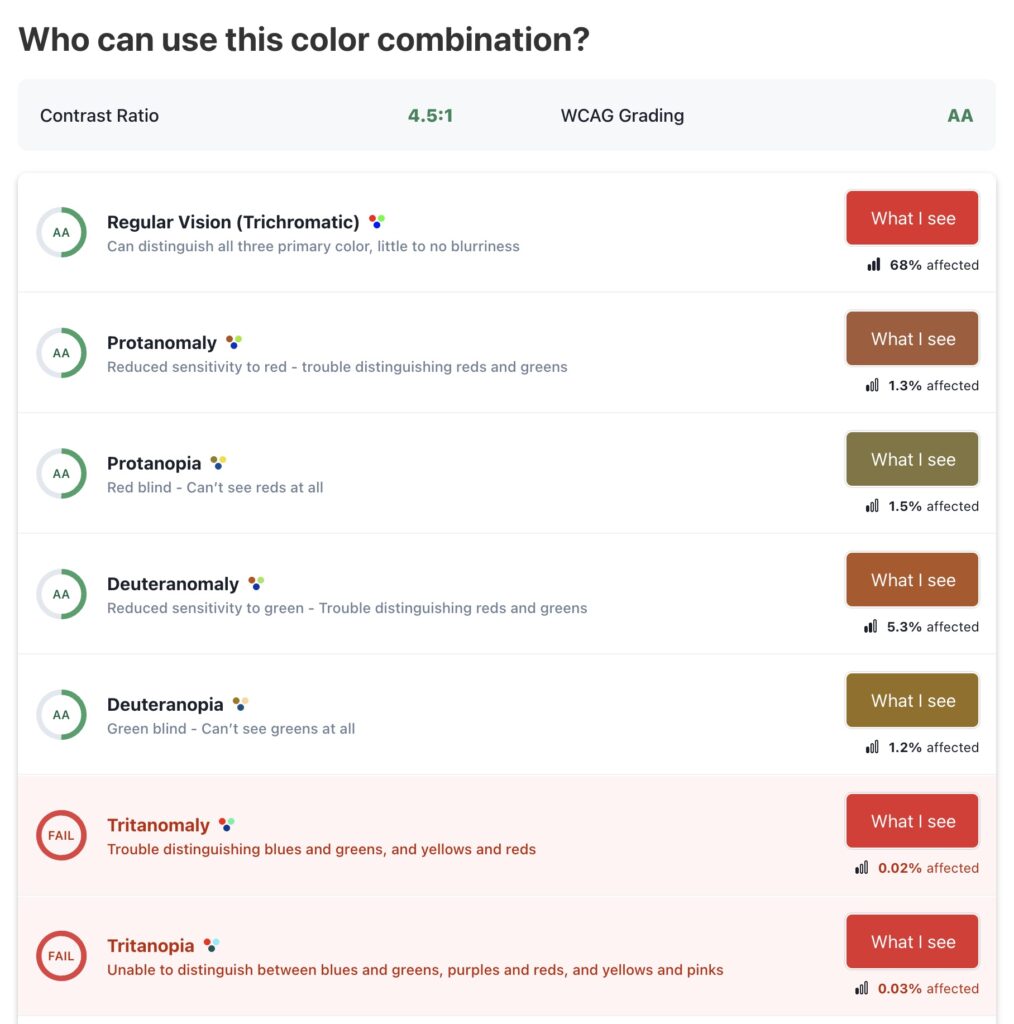
Task: Click the olive What I see swatch for Protanopia
Action: coord(912,460)
